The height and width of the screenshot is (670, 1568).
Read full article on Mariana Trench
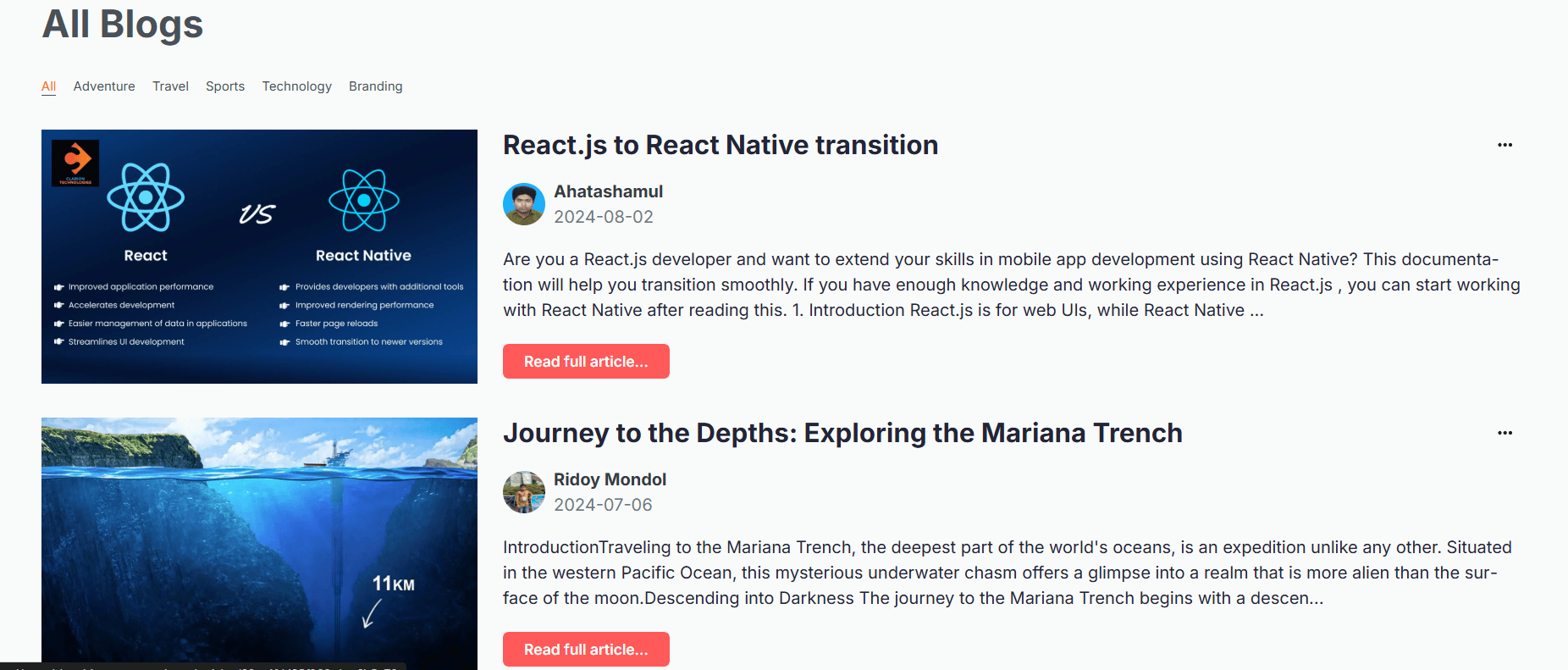coord(586,650)
